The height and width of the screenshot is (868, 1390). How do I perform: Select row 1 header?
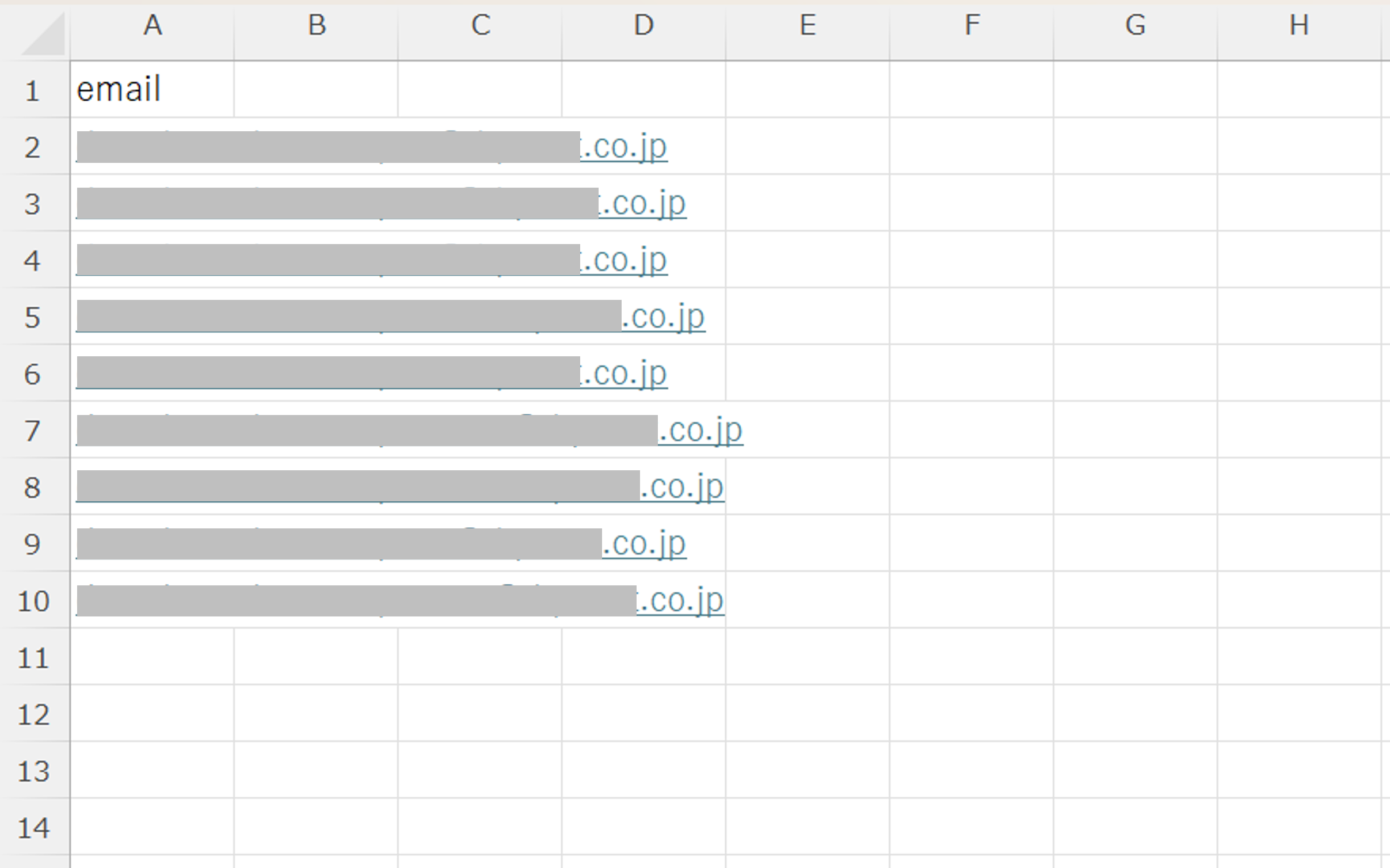coord(35,89)
